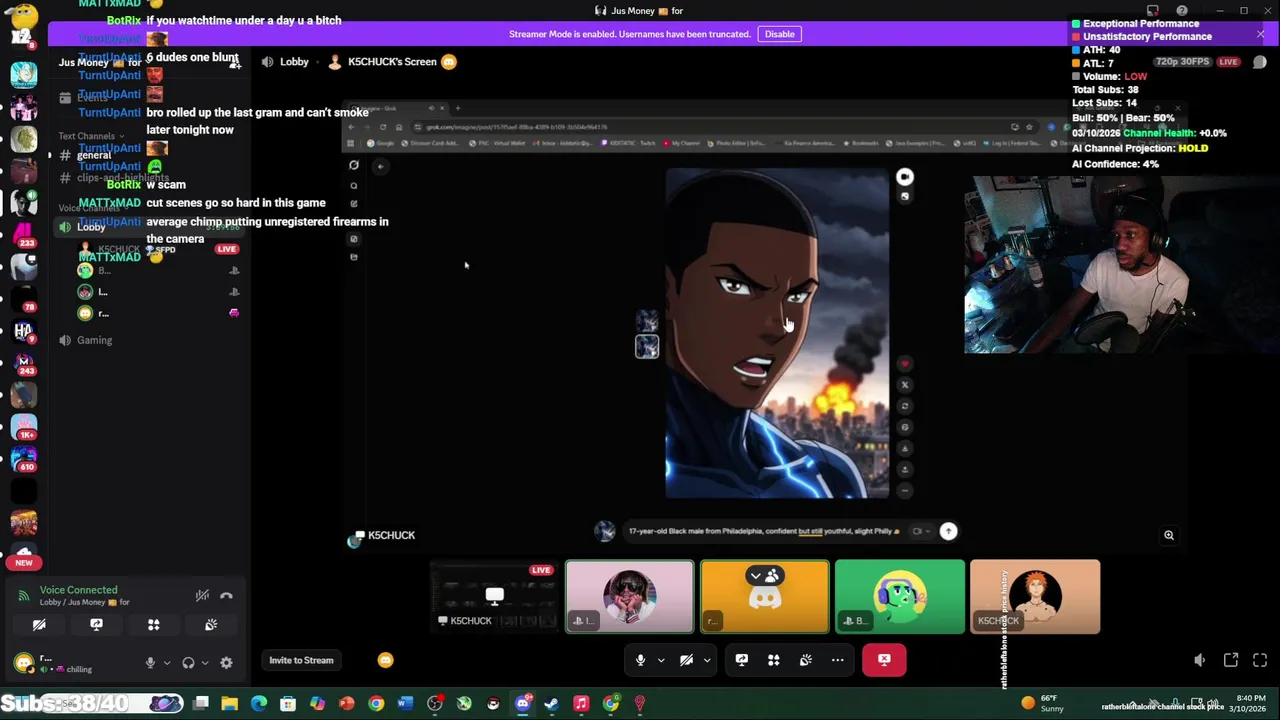Click the red stop-watching stream button

tap(884, 660)
